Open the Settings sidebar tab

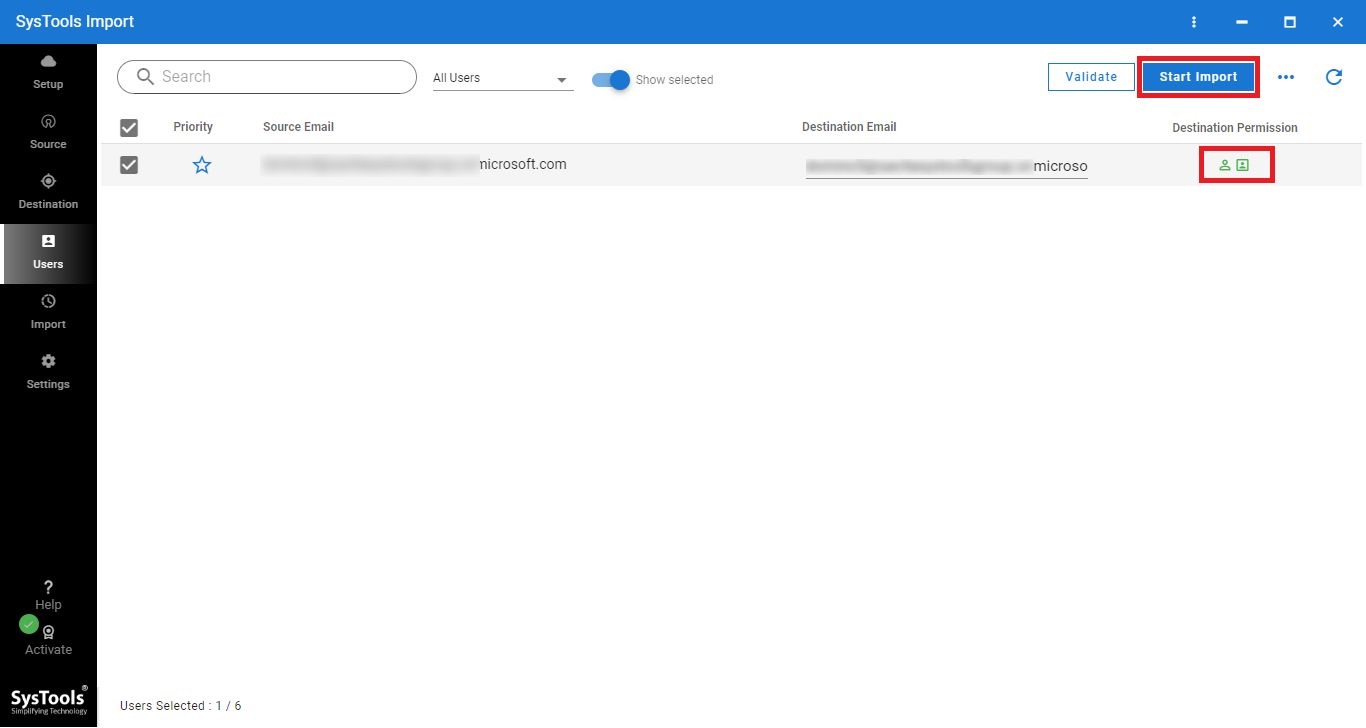point(48,372)
